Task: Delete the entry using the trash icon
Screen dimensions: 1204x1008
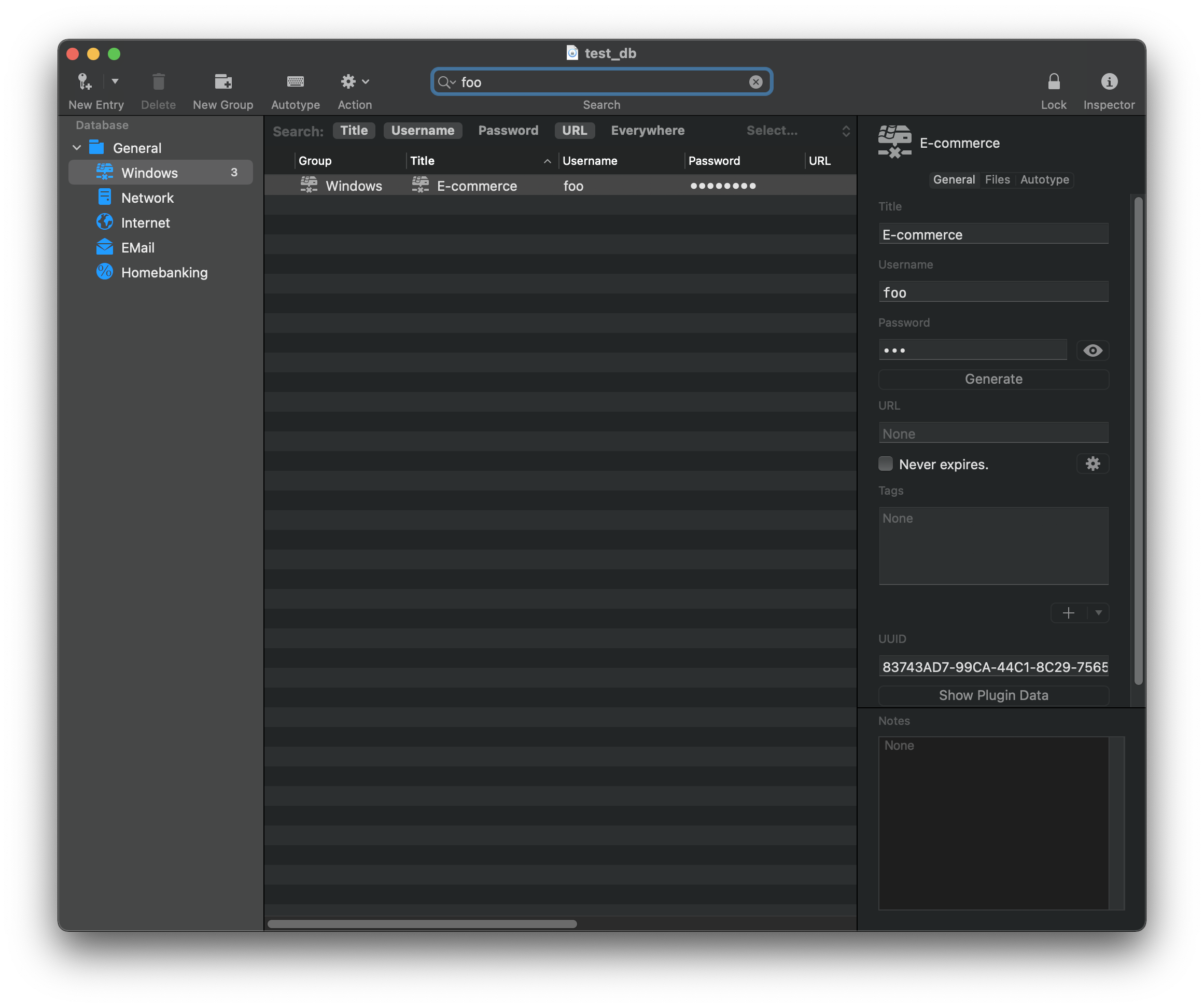Action: click(x=158, y=82)
